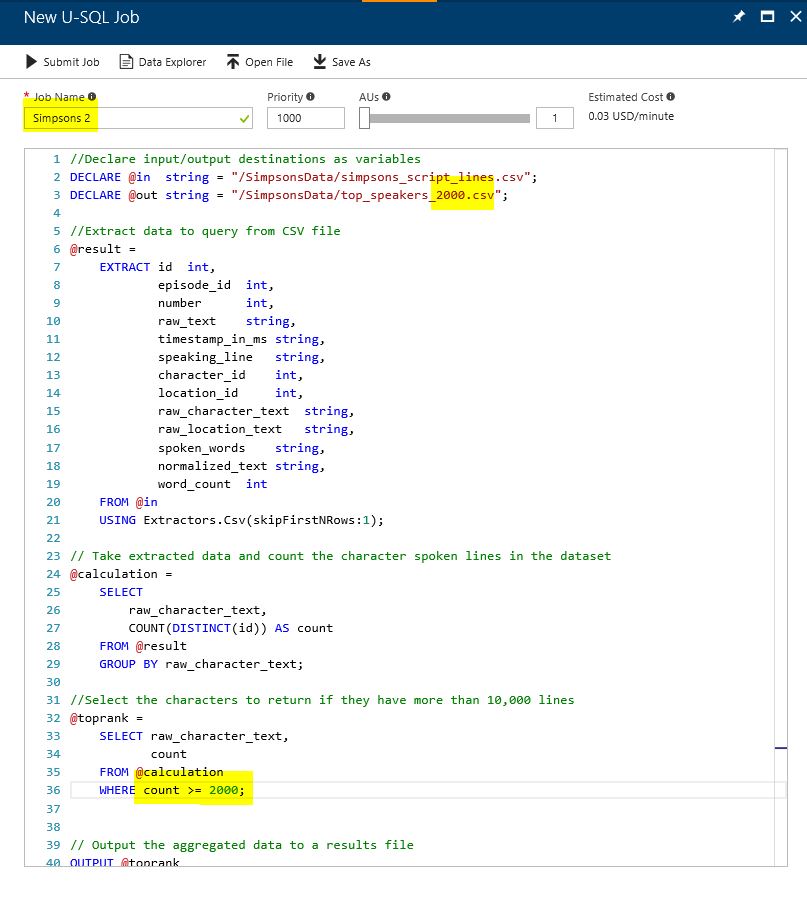Click the AUs slider track
The width and height of the screenshot is (807, 912).
point(449,119)
